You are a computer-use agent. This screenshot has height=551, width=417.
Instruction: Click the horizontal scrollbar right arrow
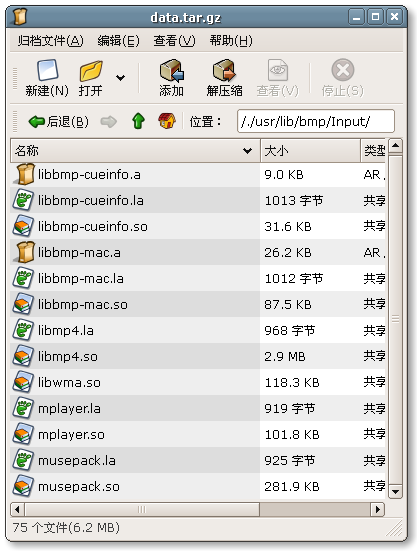tap(378, 509)
